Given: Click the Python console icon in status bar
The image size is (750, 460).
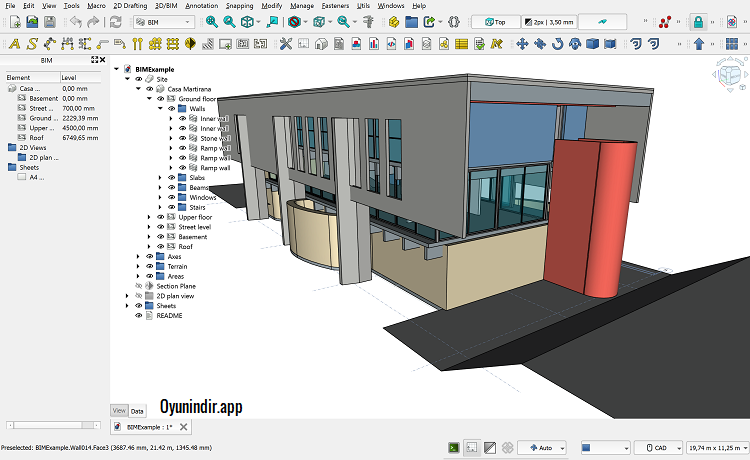Looking at the screenshot, I should pos(454,448).
